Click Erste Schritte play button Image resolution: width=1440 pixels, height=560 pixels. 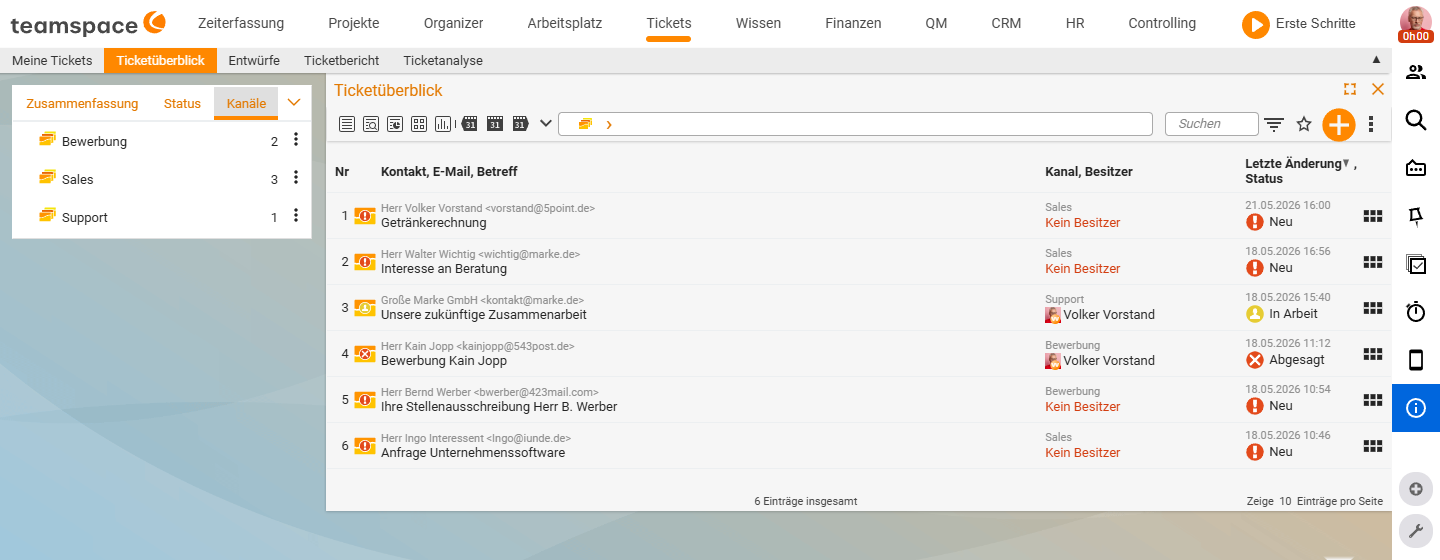[x=1255, y=24]
